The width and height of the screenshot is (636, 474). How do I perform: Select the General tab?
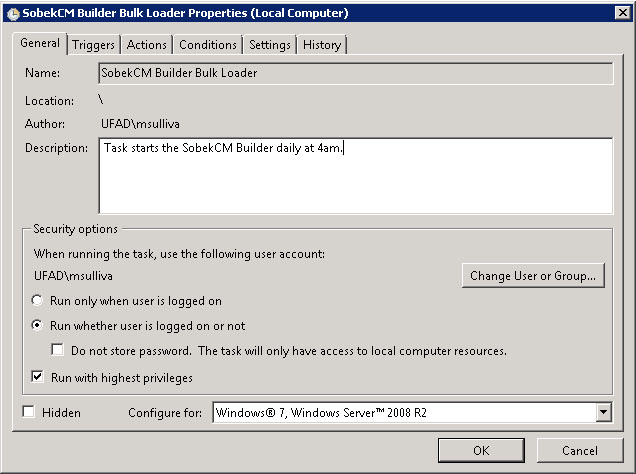click(x=40, y=43)
